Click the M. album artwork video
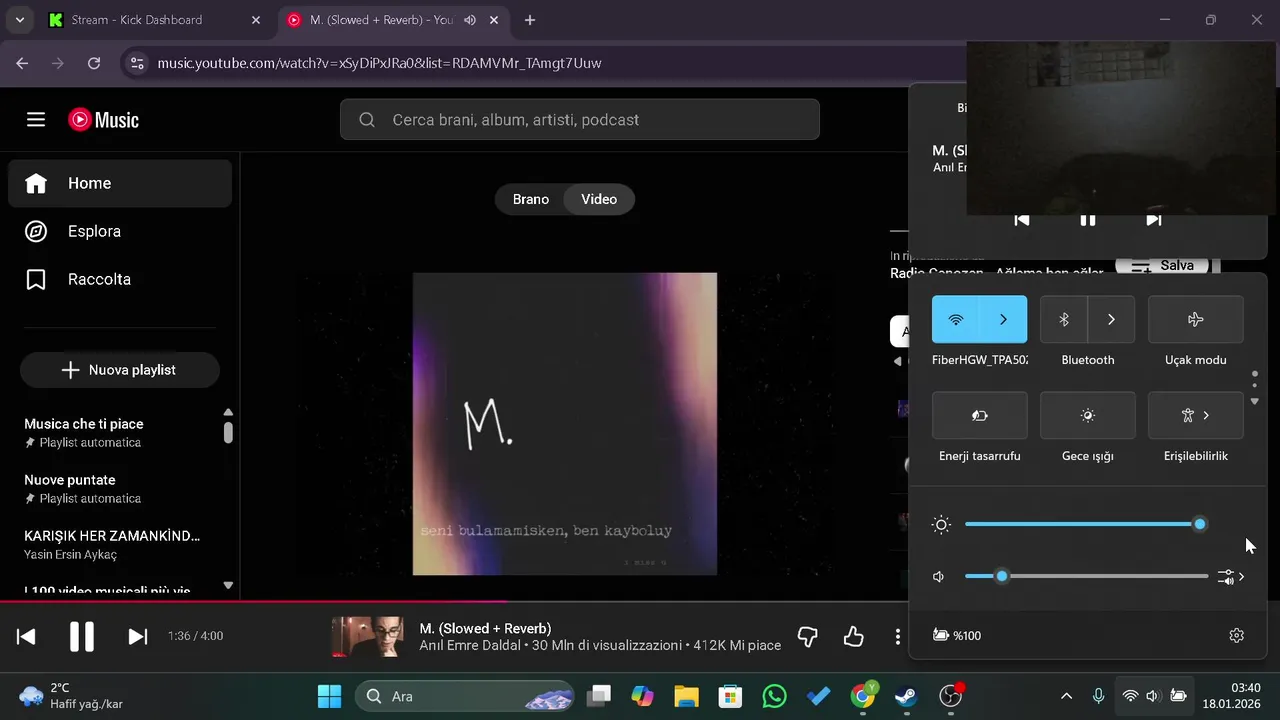Image resolution: width=1280 pixels, height=720 pixels. coord(565,424)
